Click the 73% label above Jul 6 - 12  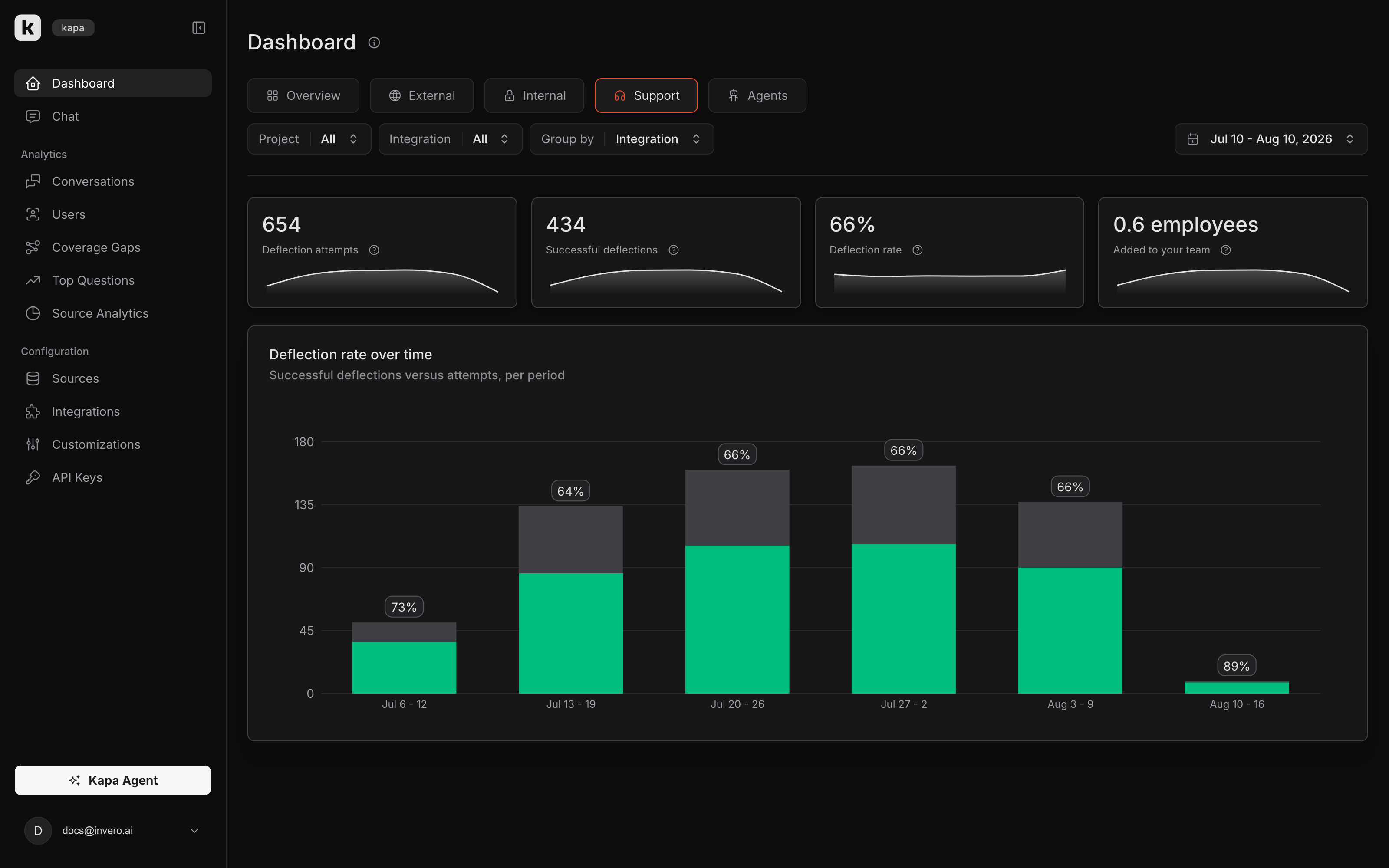click(404, 607)
